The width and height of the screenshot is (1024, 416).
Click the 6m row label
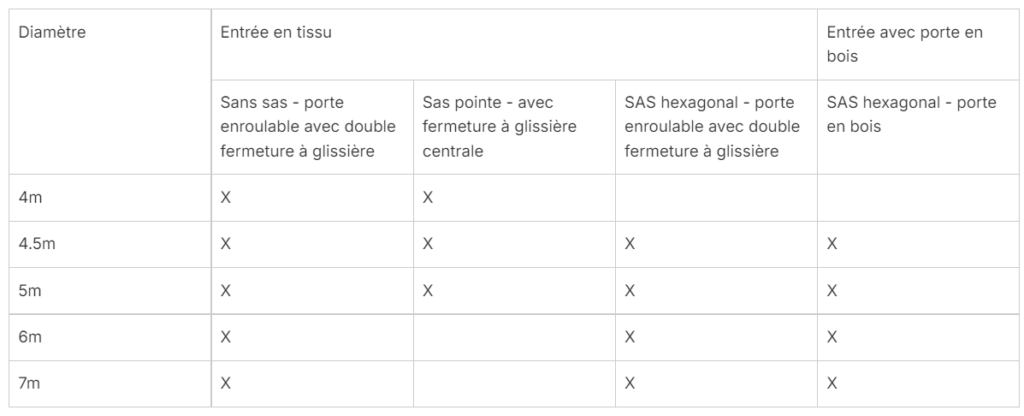(31, 338)
